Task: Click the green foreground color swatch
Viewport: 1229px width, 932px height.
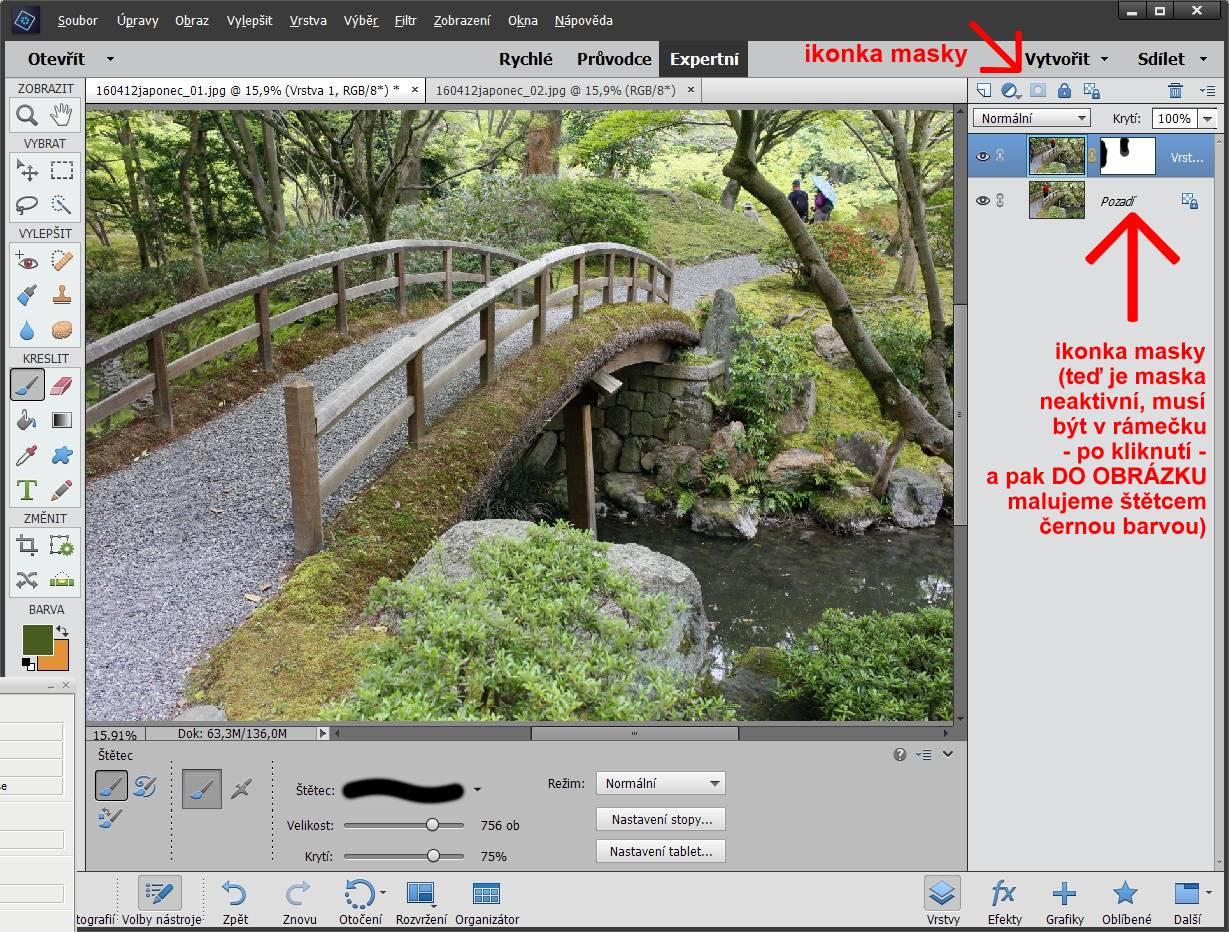Action: [37, 640]
